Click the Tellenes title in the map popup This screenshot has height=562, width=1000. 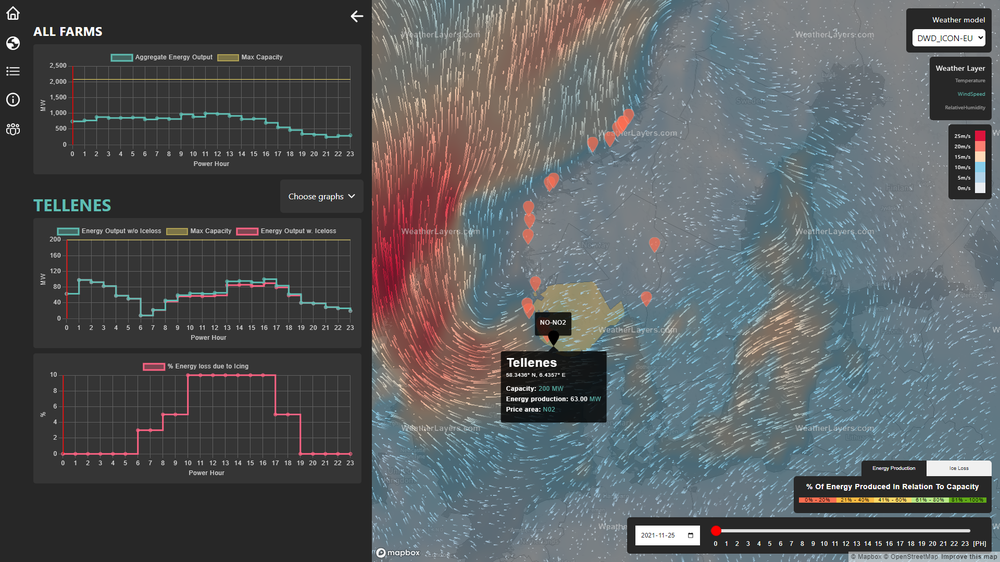pyautogui.click(x=531, y=362)
